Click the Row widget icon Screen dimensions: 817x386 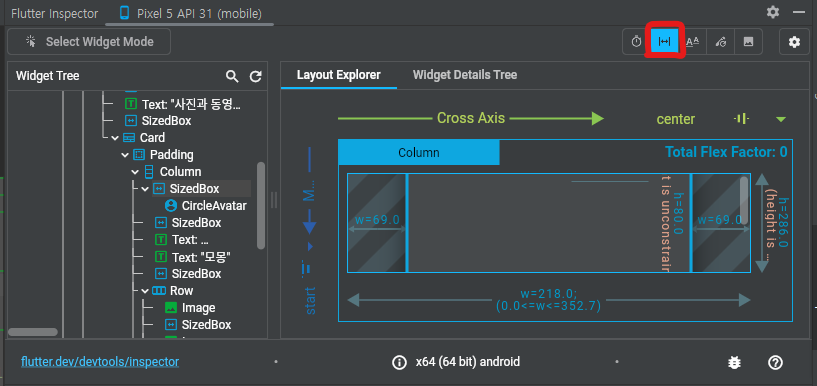159,291
